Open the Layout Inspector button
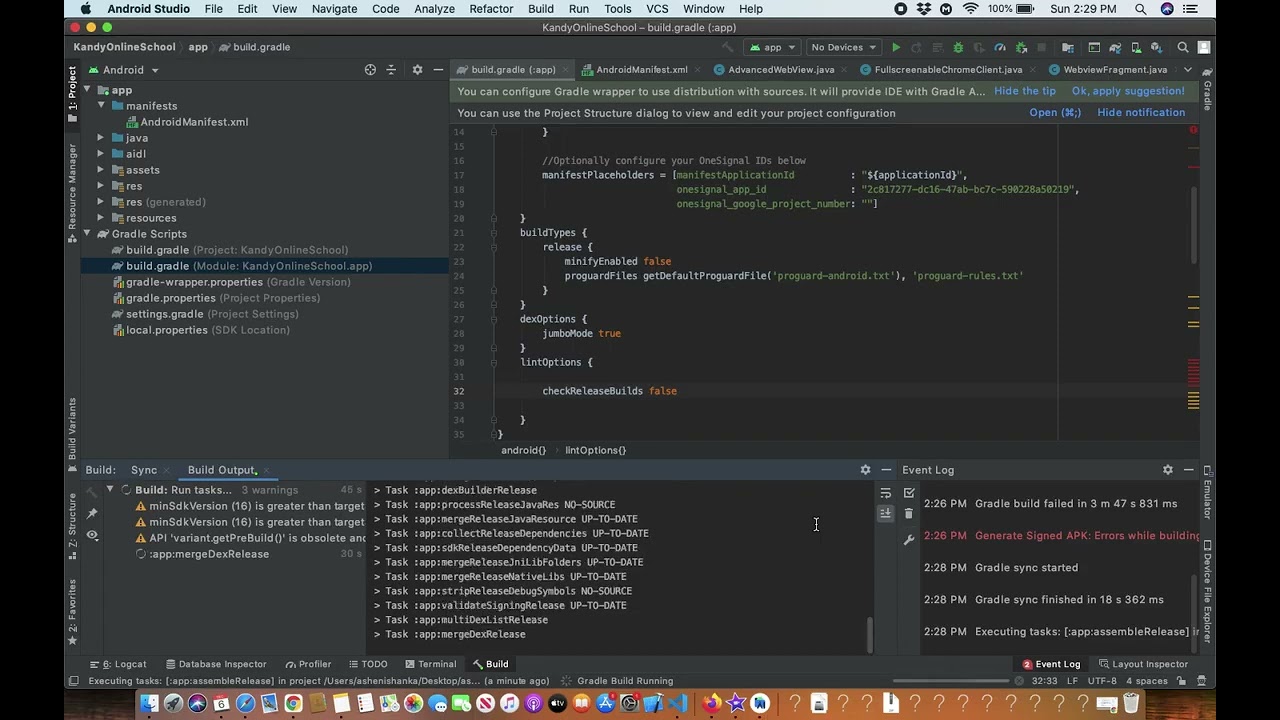Viewport: 1280px width, 720px height. tap(1142, 664)
